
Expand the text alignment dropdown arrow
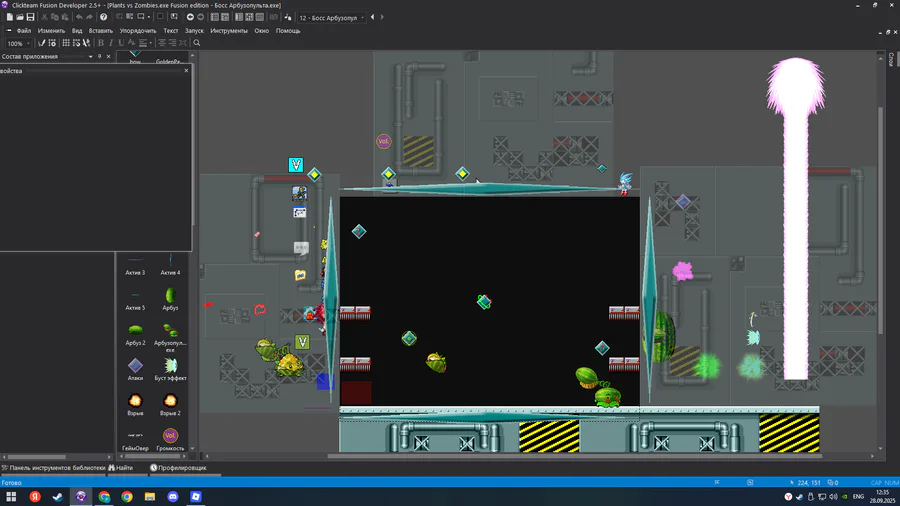[x=150, y=43]
